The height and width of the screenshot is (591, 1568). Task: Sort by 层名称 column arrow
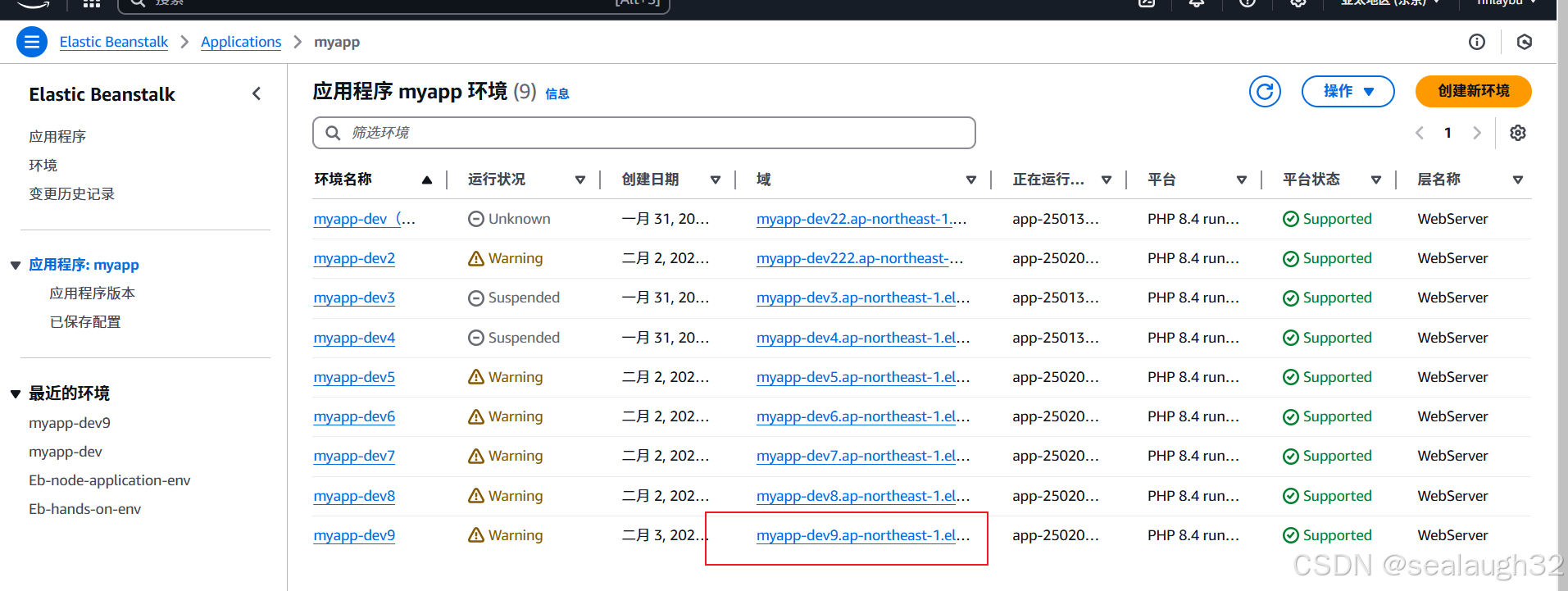(x=1518, y=180)
